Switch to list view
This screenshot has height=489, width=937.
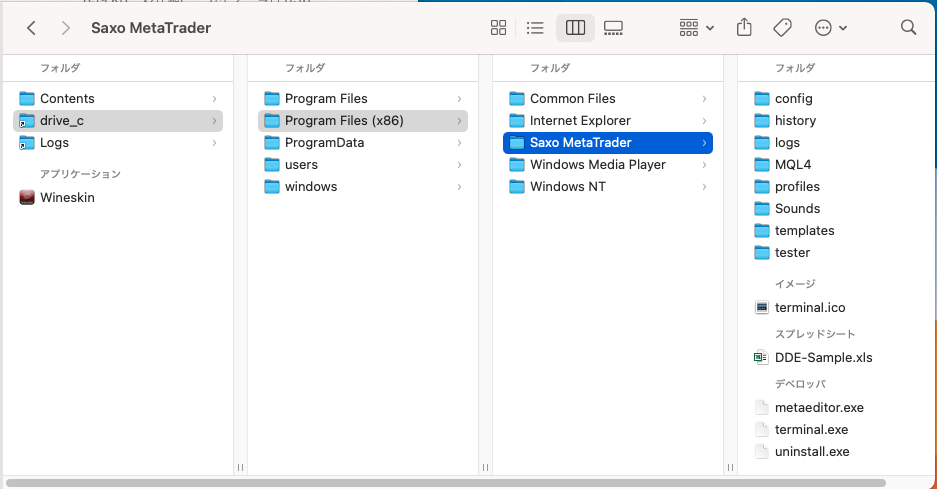[535, 27]
